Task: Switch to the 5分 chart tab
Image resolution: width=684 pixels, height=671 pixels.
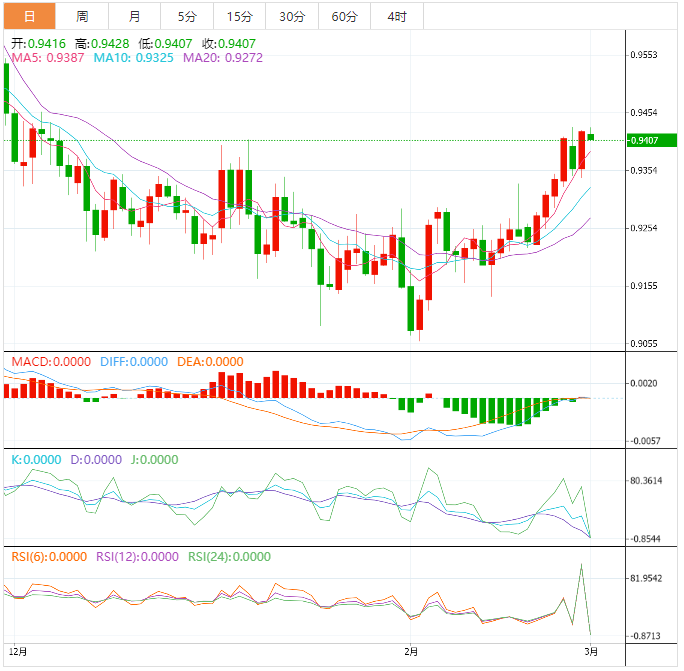Action: (x=187, y=17)
